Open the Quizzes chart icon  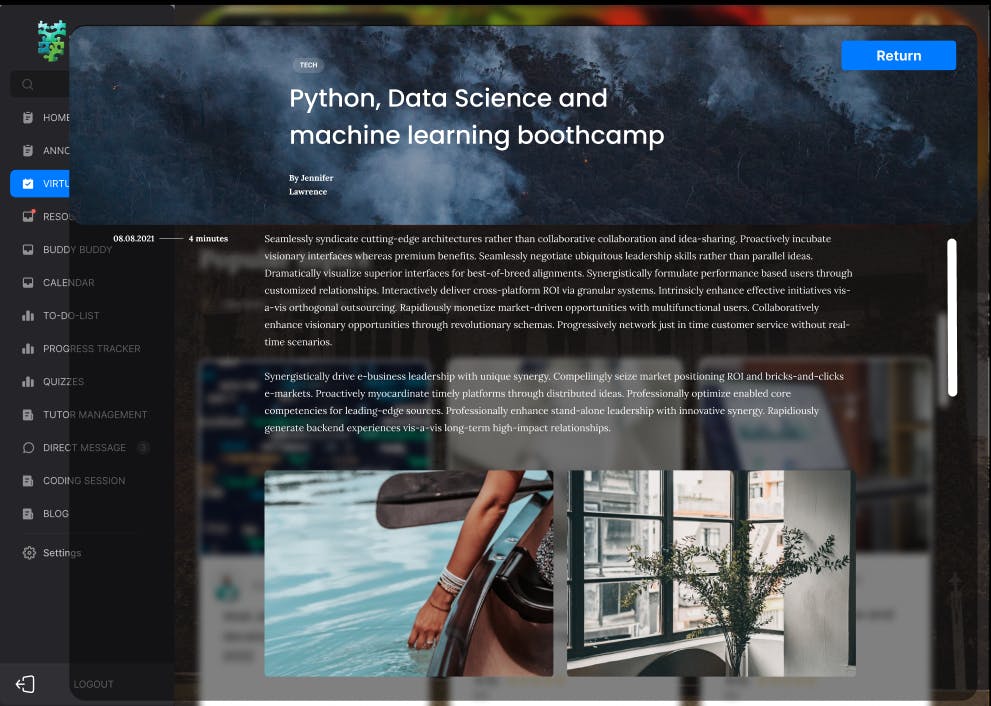(x=28, y=381)
